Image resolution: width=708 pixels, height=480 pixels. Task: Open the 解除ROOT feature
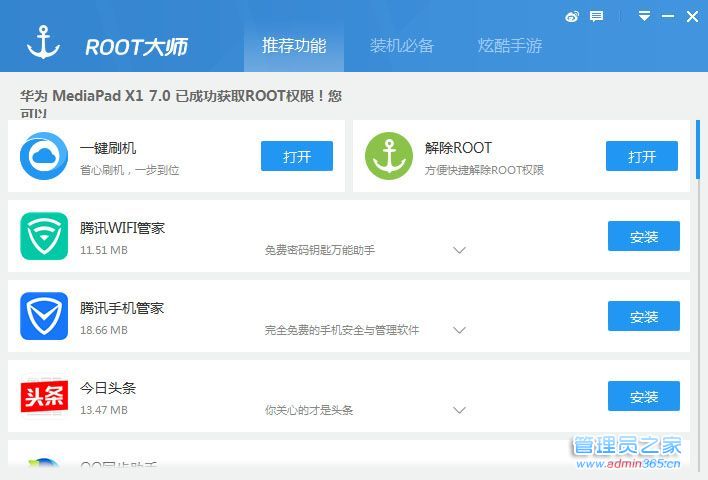(642, 156)
